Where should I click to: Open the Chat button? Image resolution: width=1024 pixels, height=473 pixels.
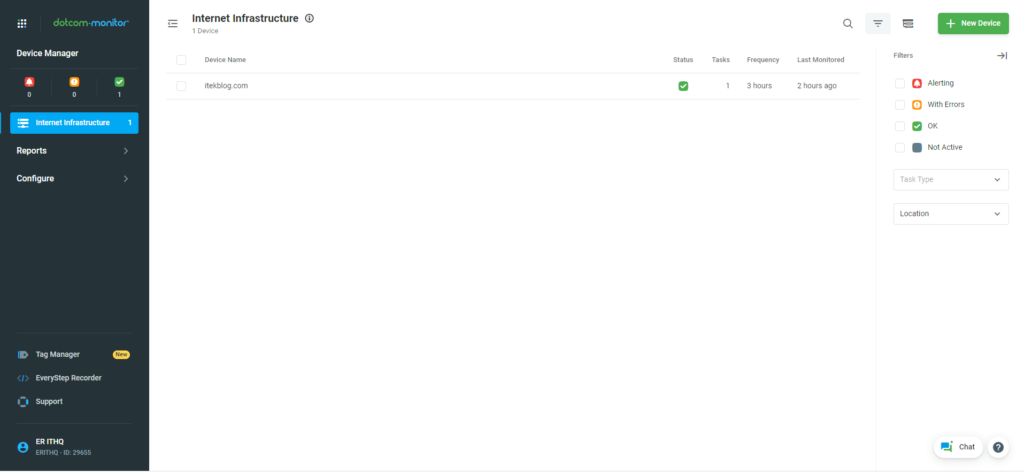(958, 448)
